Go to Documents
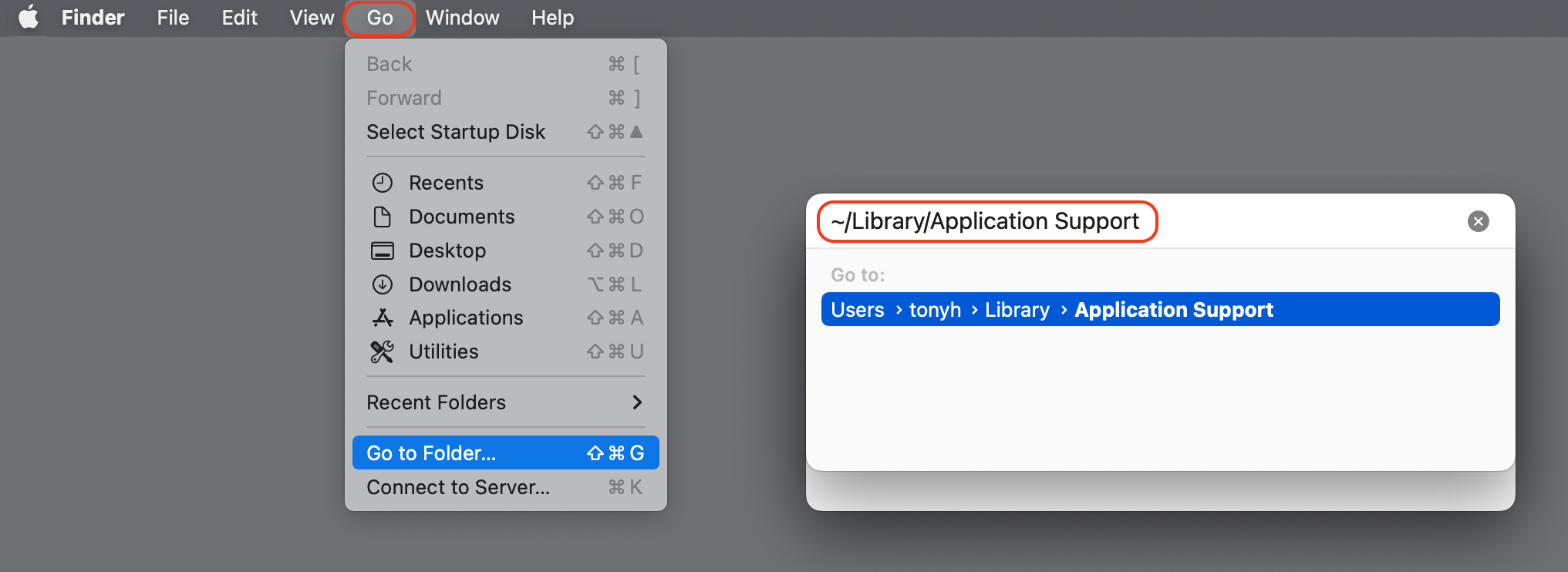Viewport: 1568px width, 572px height. point(505,217)
